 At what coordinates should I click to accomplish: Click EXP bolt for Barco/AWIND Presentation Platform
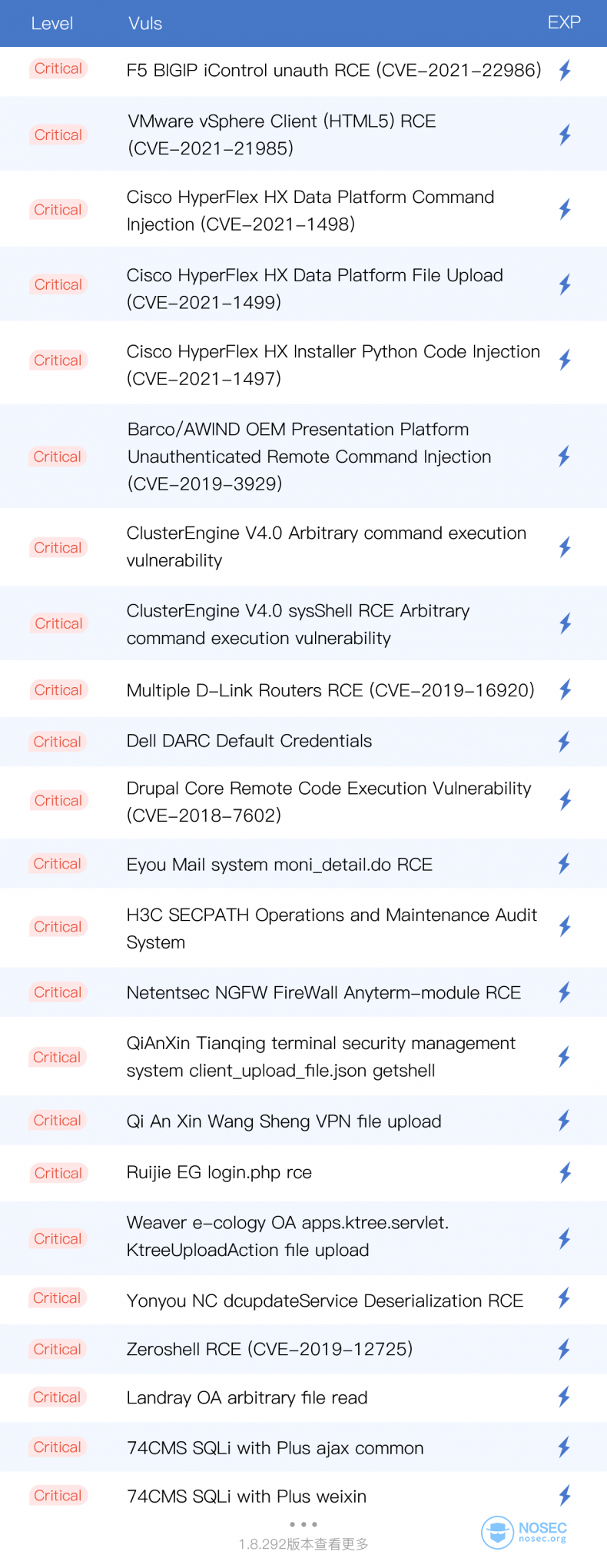(x=564, y=457)
